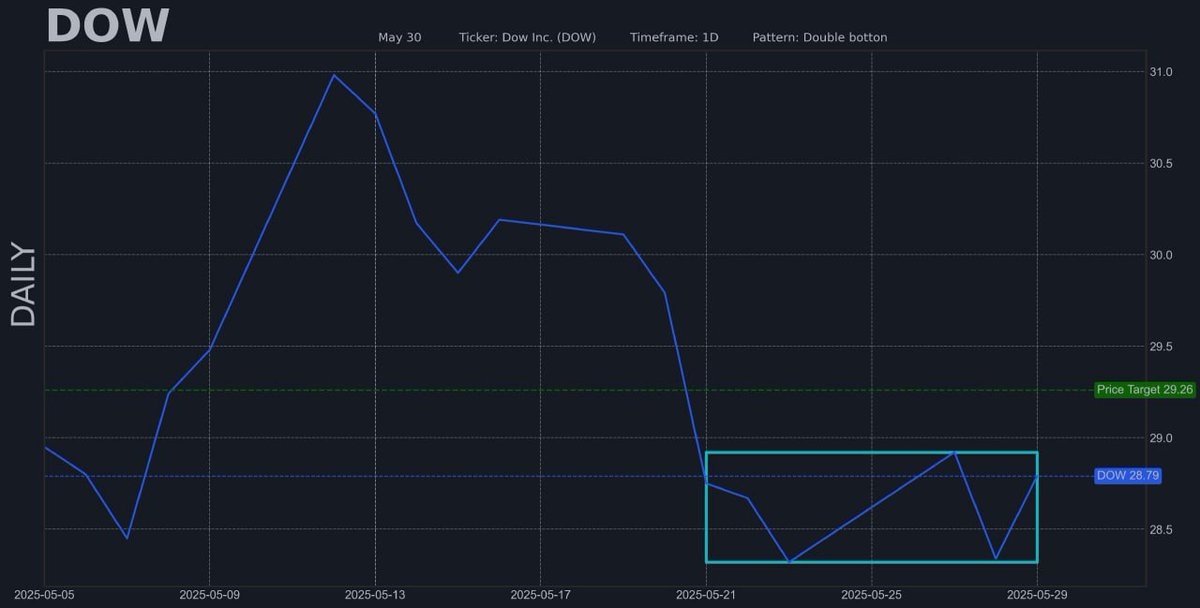The height and width of the screenshot is (608, 1200).
Task: Click Ticker: Dow Inc. (DOW) text
Action: click(x=527, y=37)
